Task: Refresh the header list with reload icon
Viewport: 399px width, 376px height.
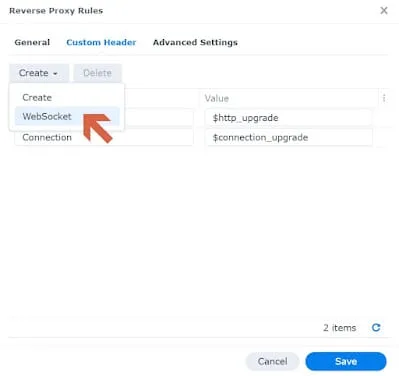Action: 376,327
